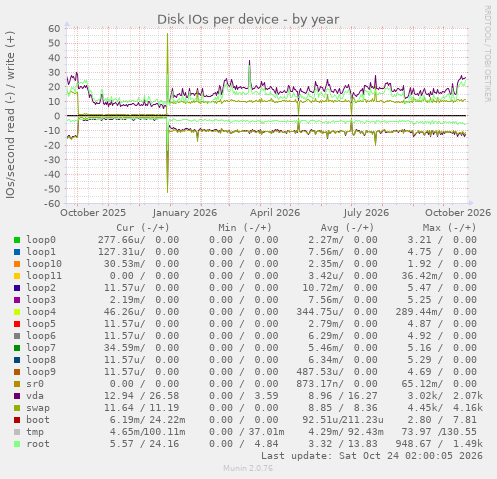Click the vda purple legend swatch
Image resolution: width=497 pixels, height=479 pixels.
tap(17, 396)
